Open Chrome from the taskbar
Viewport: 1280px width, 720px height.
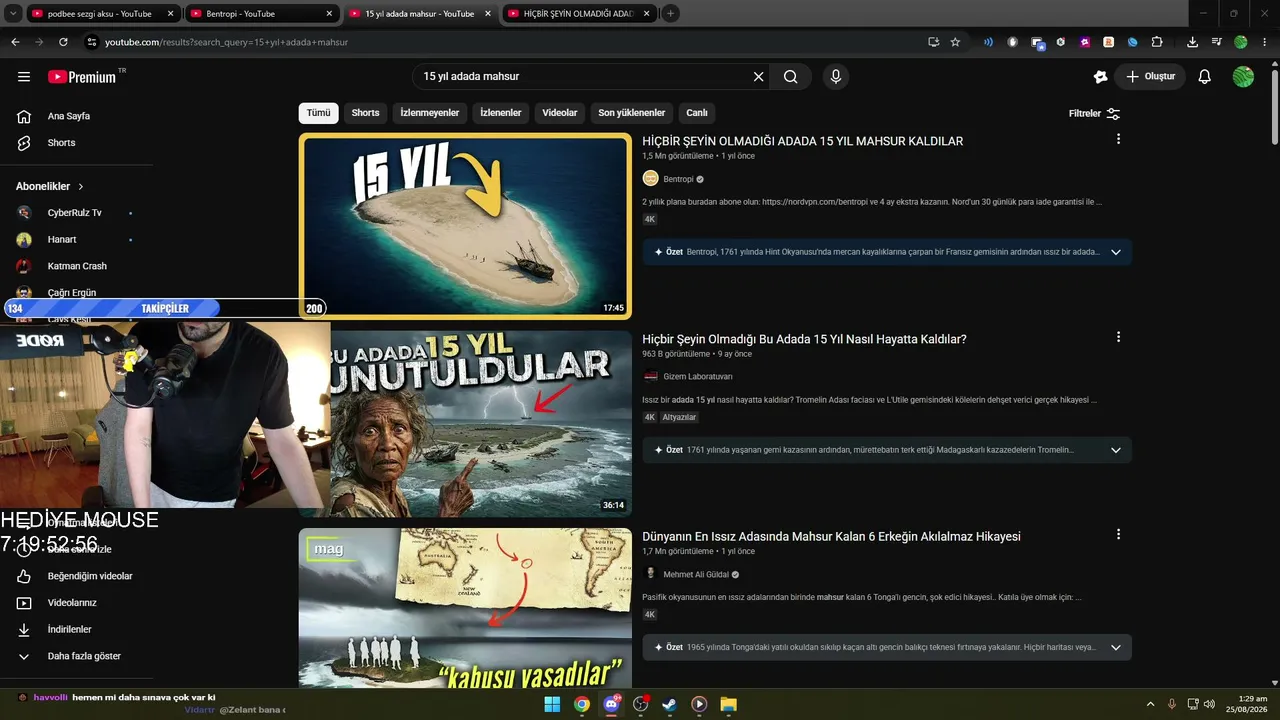(x=581, y=704)
